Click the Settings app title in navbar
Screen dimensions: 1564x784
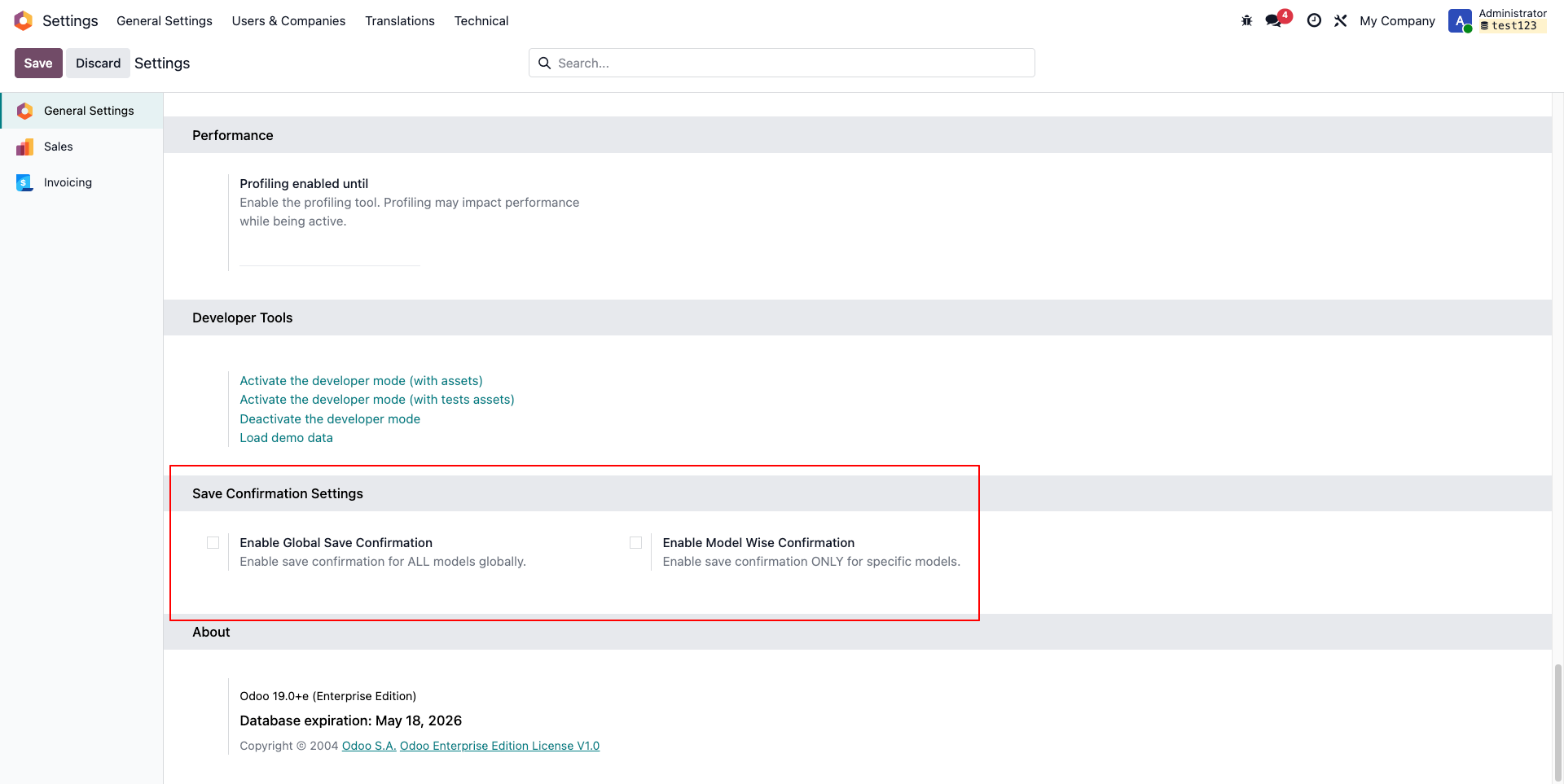[x=70, y=20]
